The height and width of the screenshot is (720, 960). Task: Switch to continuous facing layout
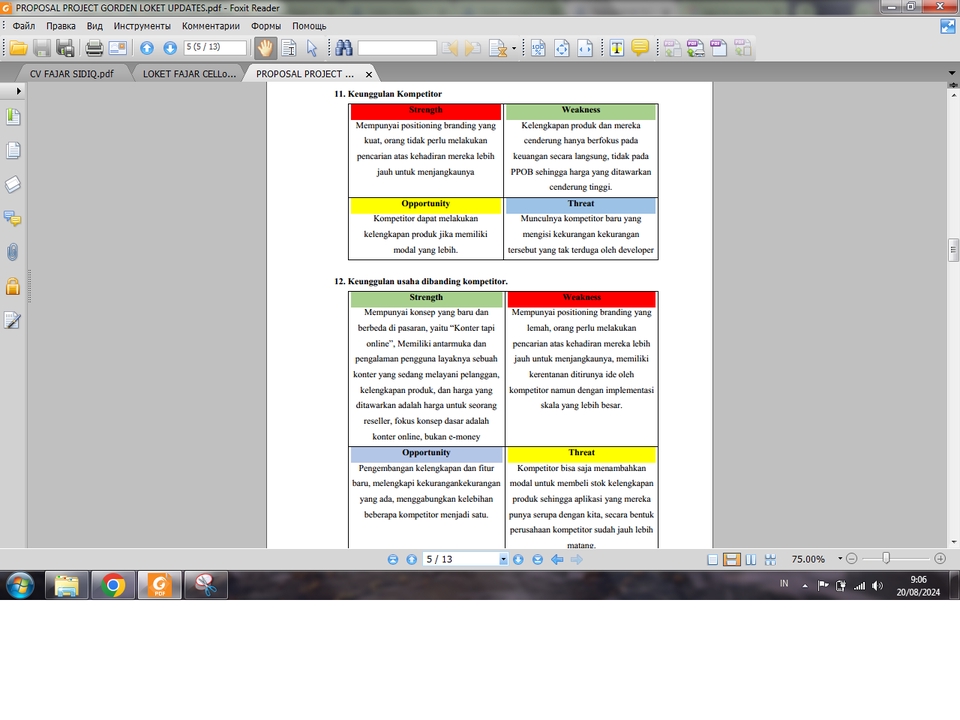(770, 559)
